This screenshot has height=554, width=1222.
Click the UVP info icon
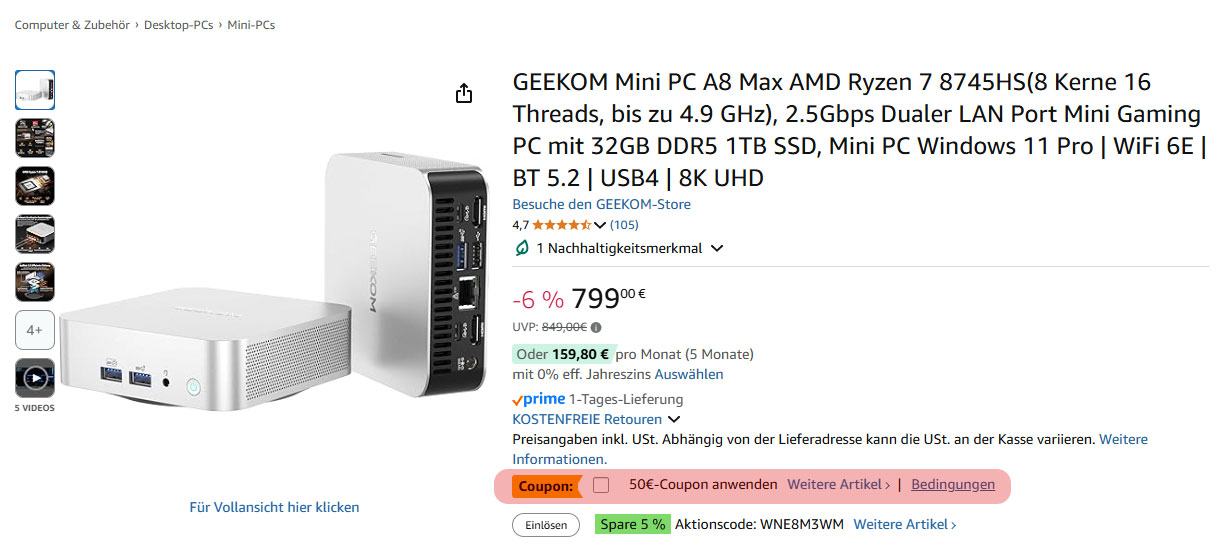click(596, 327)
